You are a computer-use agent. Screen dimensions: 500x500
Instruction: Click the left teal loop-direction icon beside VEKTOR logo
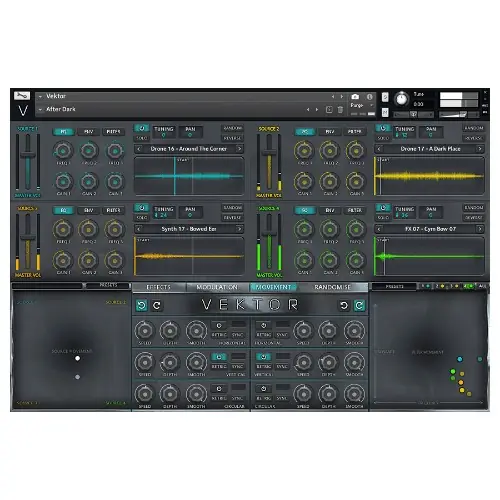(142, 305)
